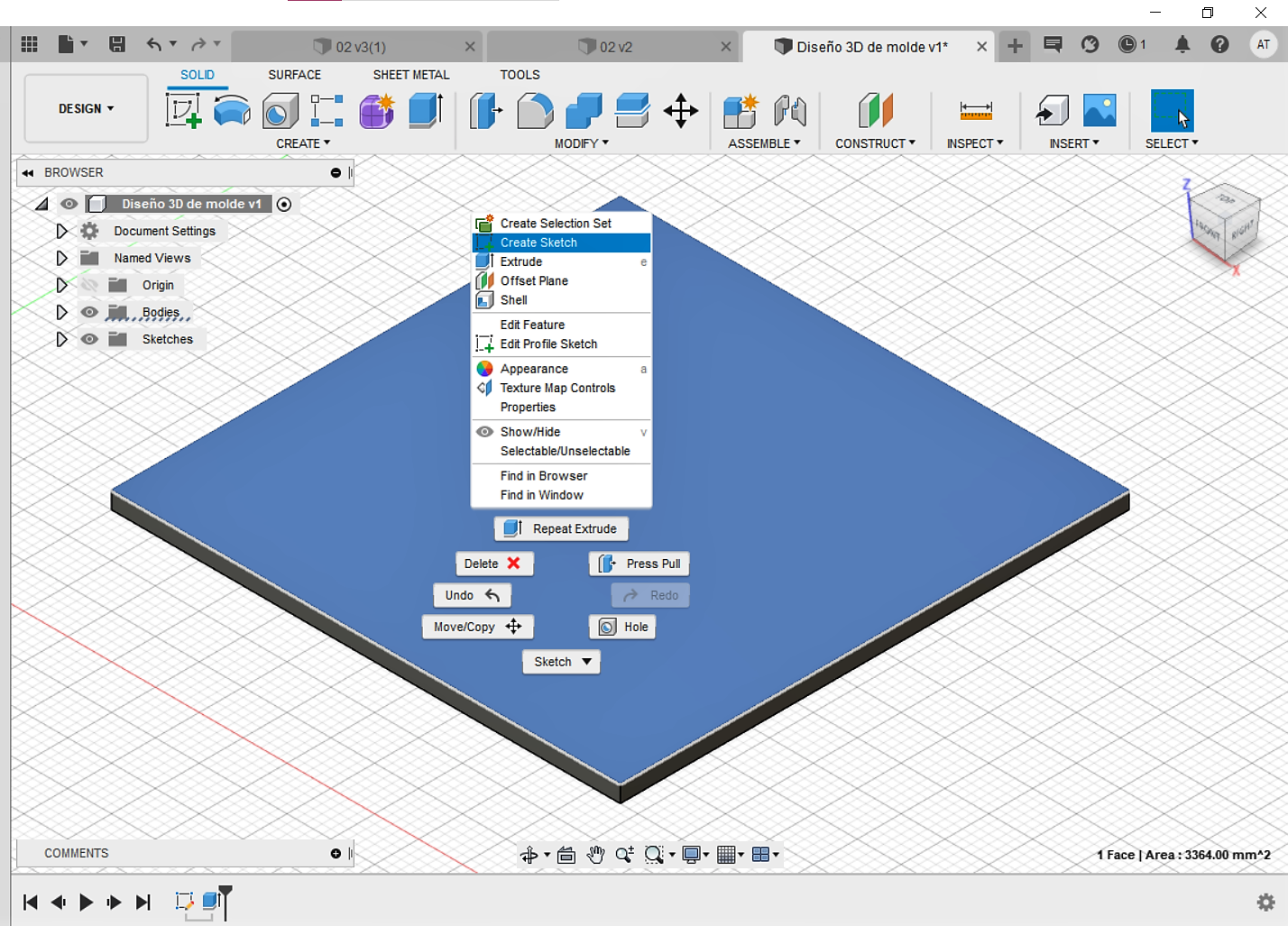Click the Insert Derive icon
Viewport: 1288px width, 926px height.
point(1052,111)
